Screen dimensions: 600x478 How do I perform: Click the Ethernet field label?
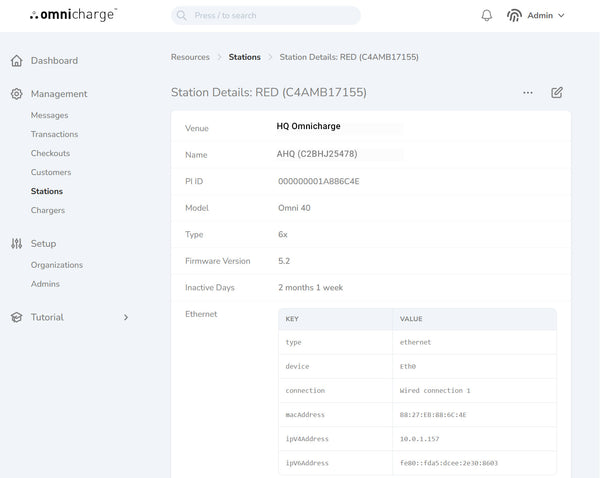(x=201, y=314)
